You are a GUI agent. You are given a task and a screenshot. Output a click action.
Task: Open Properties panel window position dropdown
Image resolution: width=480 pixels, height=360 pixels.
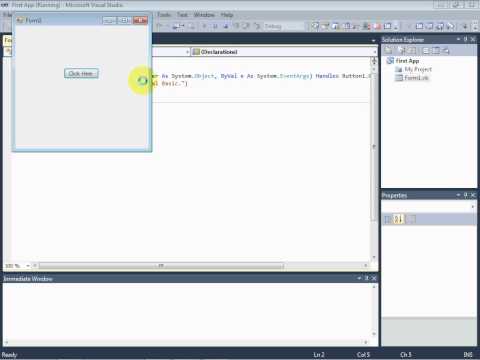click(459, 195)
